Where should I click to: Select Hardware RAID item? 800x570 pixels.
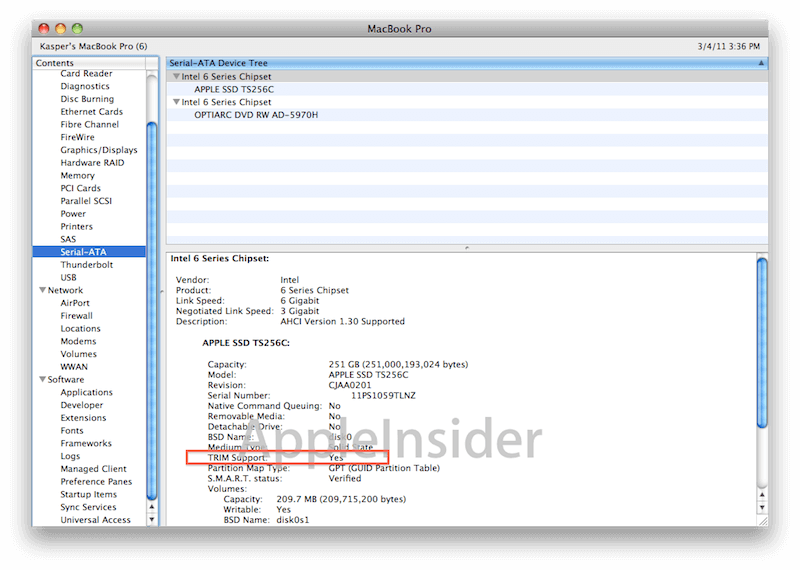(92, 163)
